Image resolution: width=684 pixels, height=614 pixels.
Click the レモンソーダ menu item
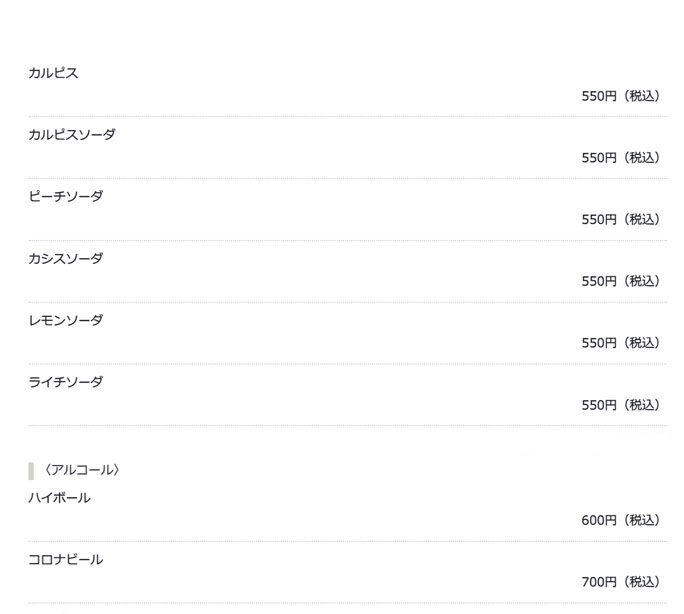tap(66, 320)
